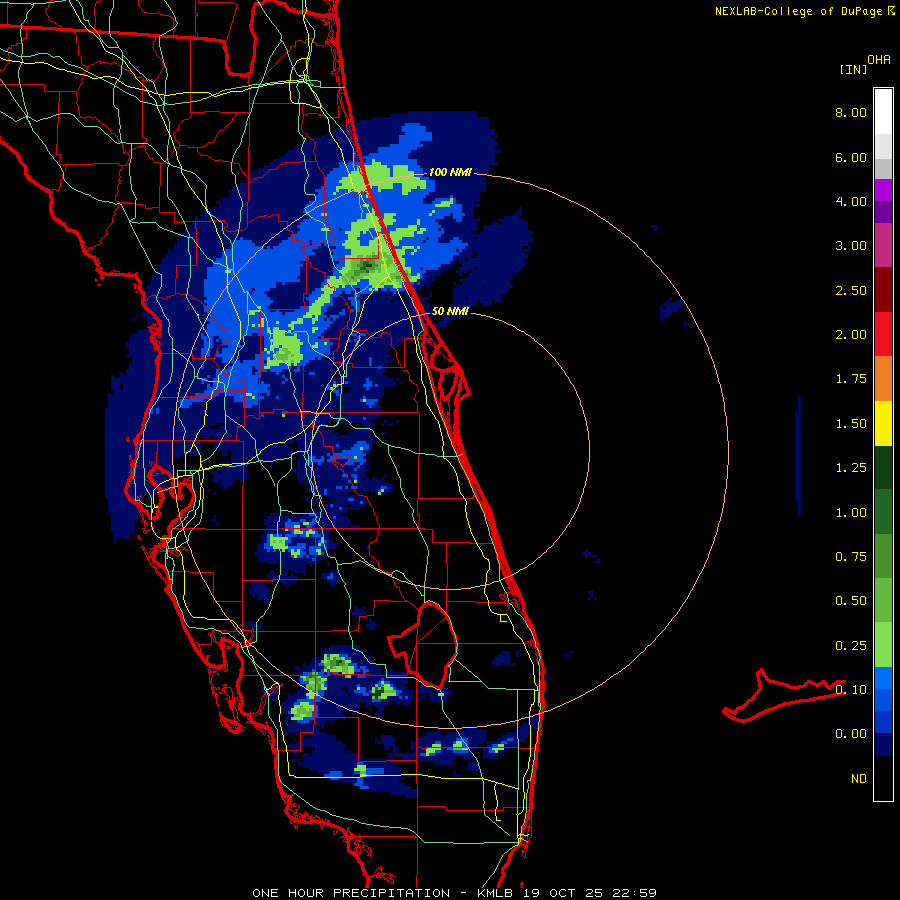This screenshot has height=900, width=900.
Task: Click the 0.25 legend value
Action: 850,646
